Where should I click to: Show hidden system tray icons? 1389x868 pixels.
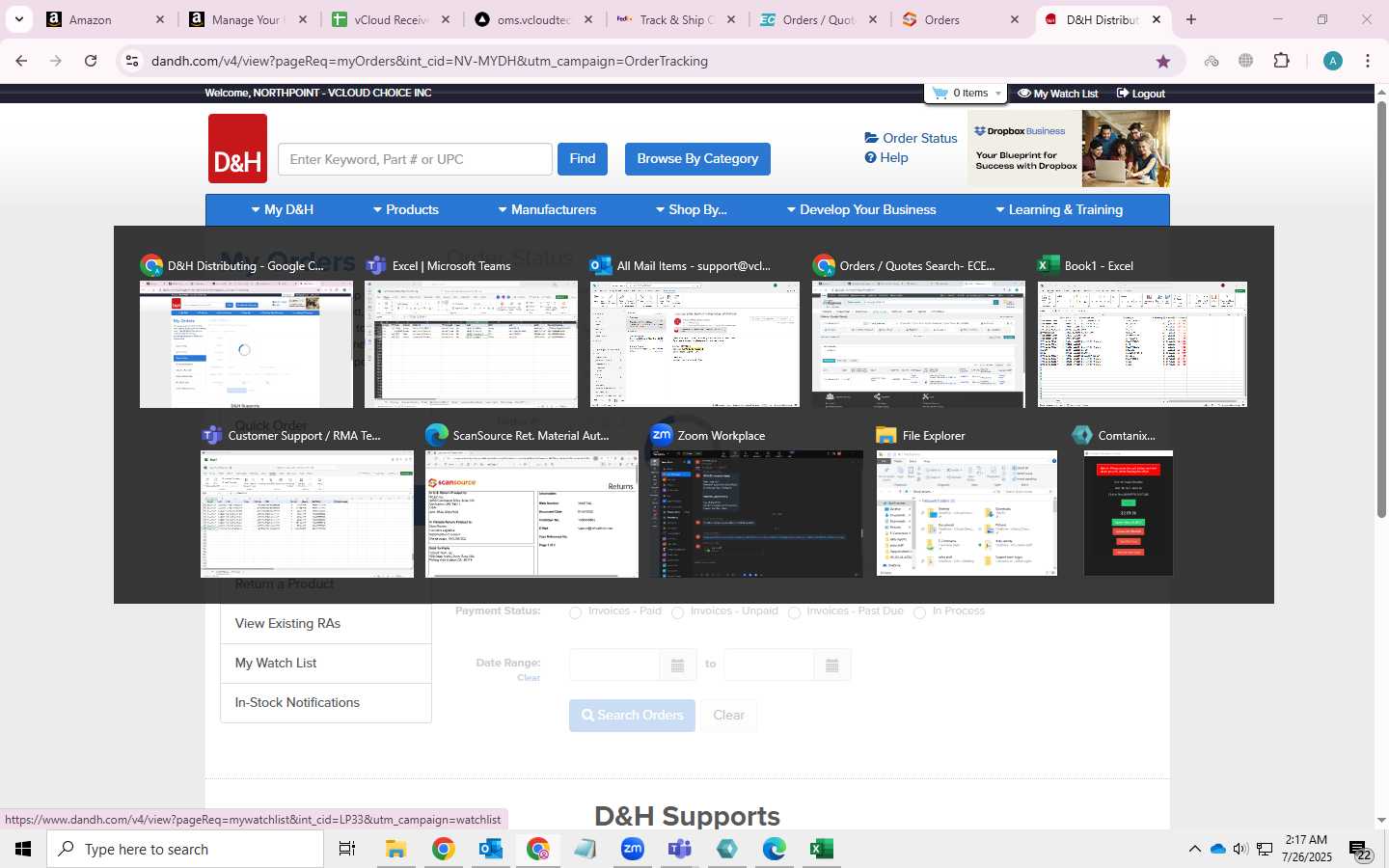pyautogui.click(x=1194, y=849)
